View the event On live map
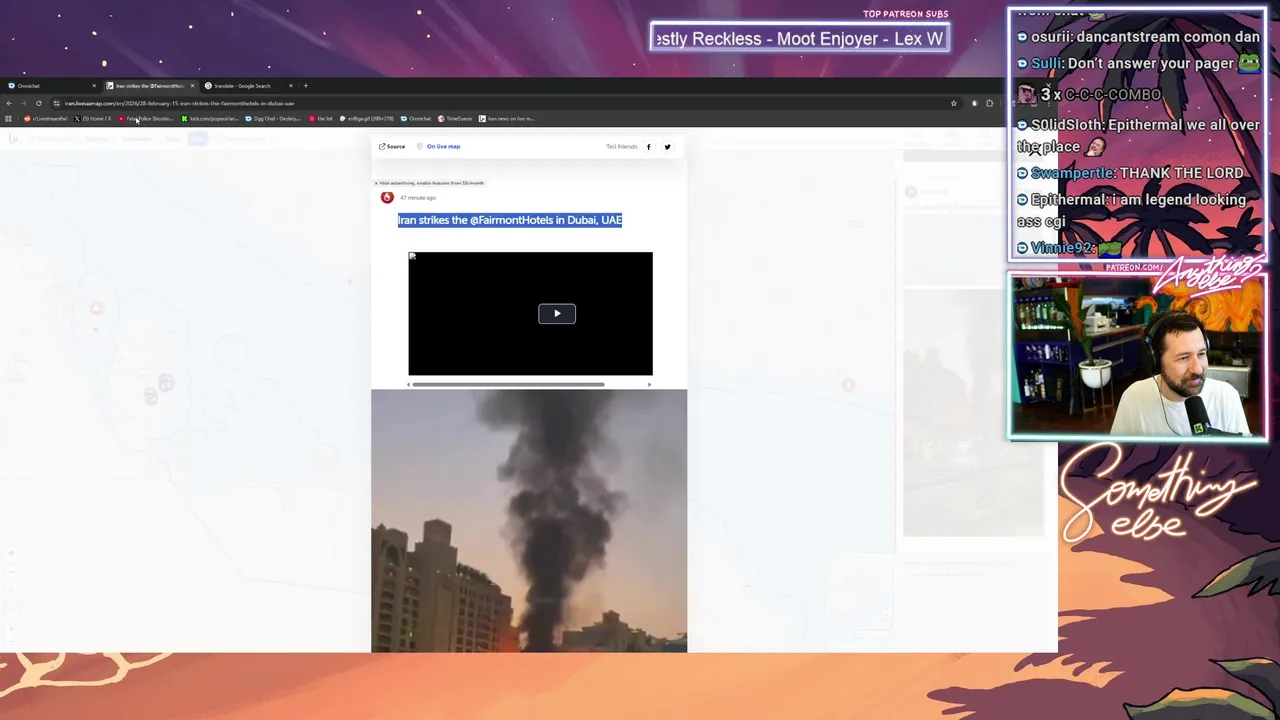Screen dimensions: 1280x720 pyautogui.click(x=439, y=147)
